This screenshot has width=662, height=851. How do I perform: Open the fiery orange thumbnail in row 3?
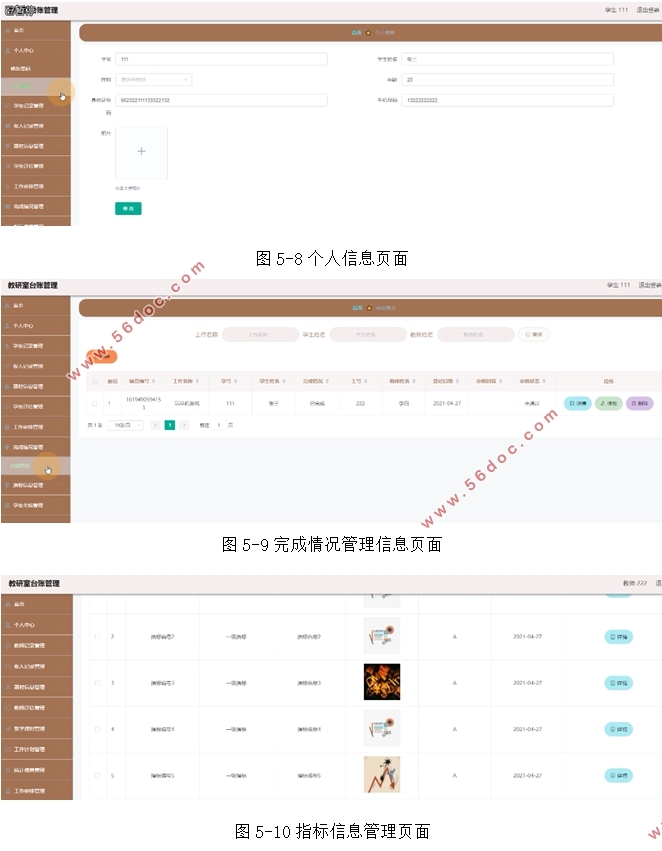[x=382, y=682]
